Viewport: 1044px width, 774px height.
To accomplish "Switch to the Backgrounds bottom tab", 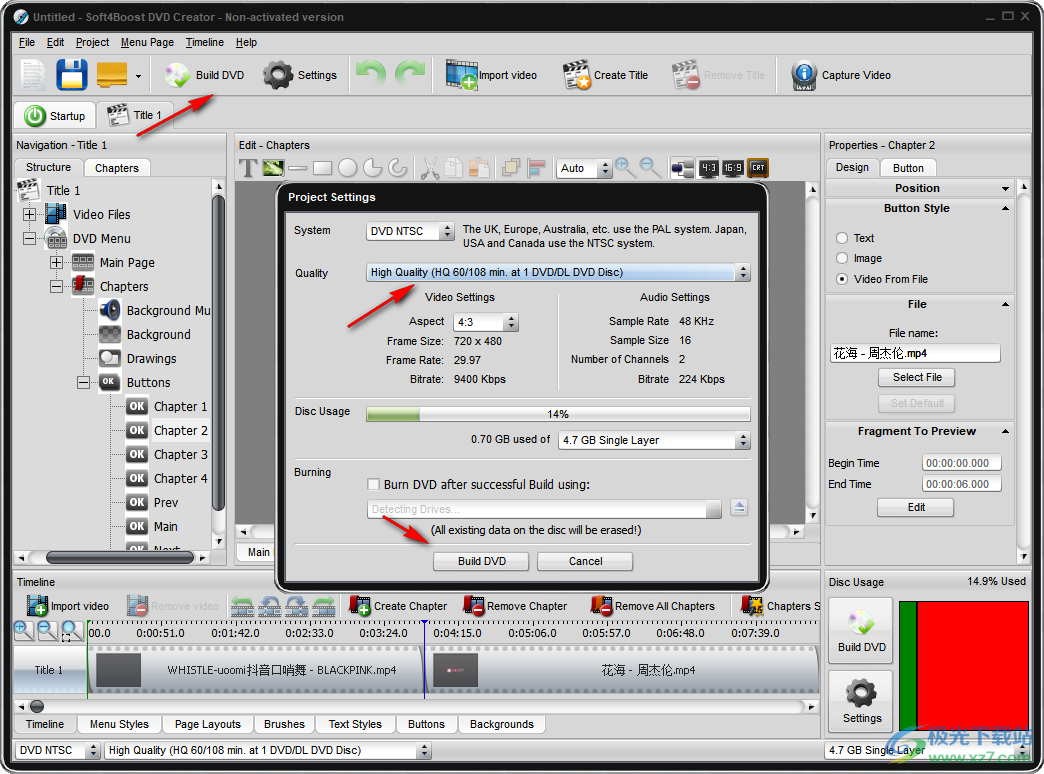I will [501, 724].
